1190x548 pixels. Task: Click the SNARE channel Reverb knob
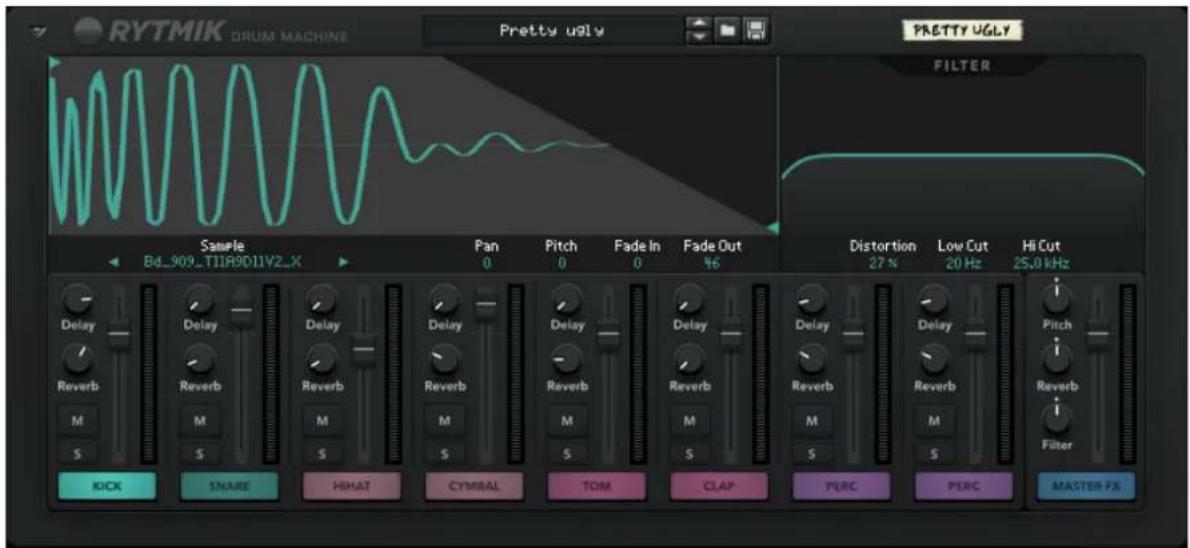200,358
